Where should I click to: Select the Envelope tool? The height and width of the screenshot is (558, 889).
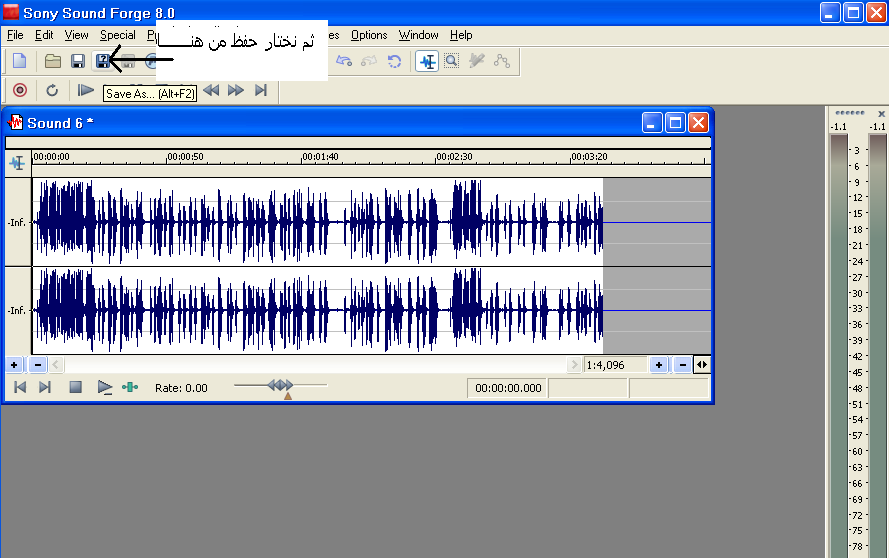pyautogui.click(x=502, y=61)
